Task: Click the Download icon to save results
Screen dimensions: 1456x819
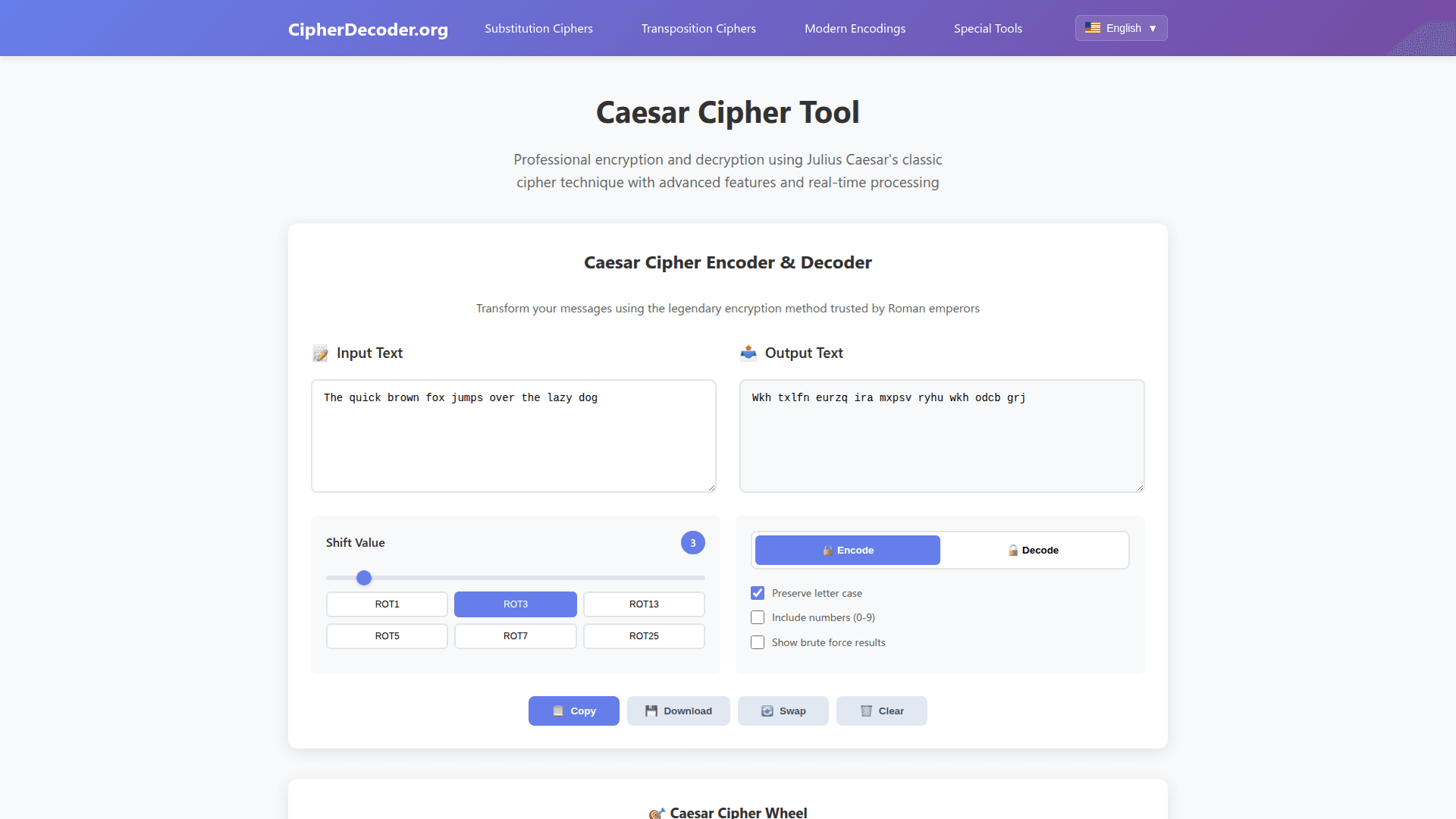Action: (x=651, y=711)
